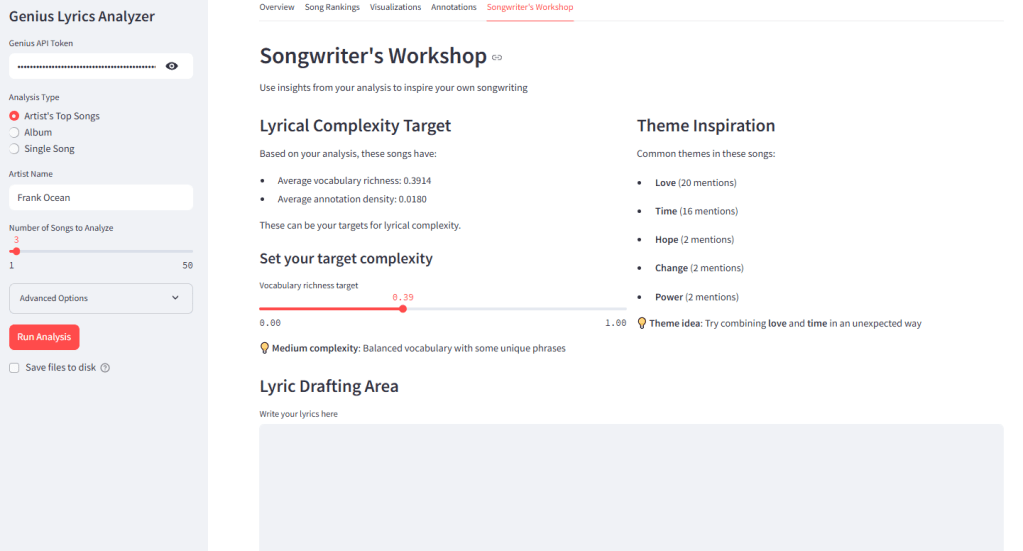Click the help icon next to Save files
1023x551 pixels.
pyautogui.click(x=105, y=368)
